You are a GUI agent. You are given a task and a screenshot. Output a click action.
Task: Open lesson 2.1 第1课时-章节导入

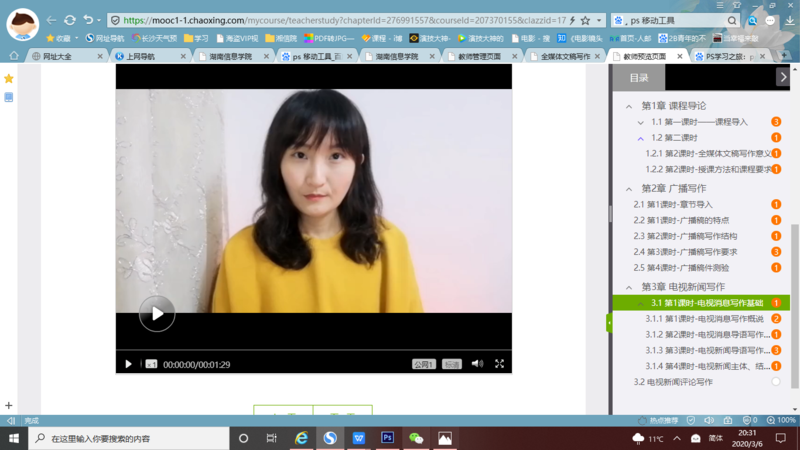point(673,205)
